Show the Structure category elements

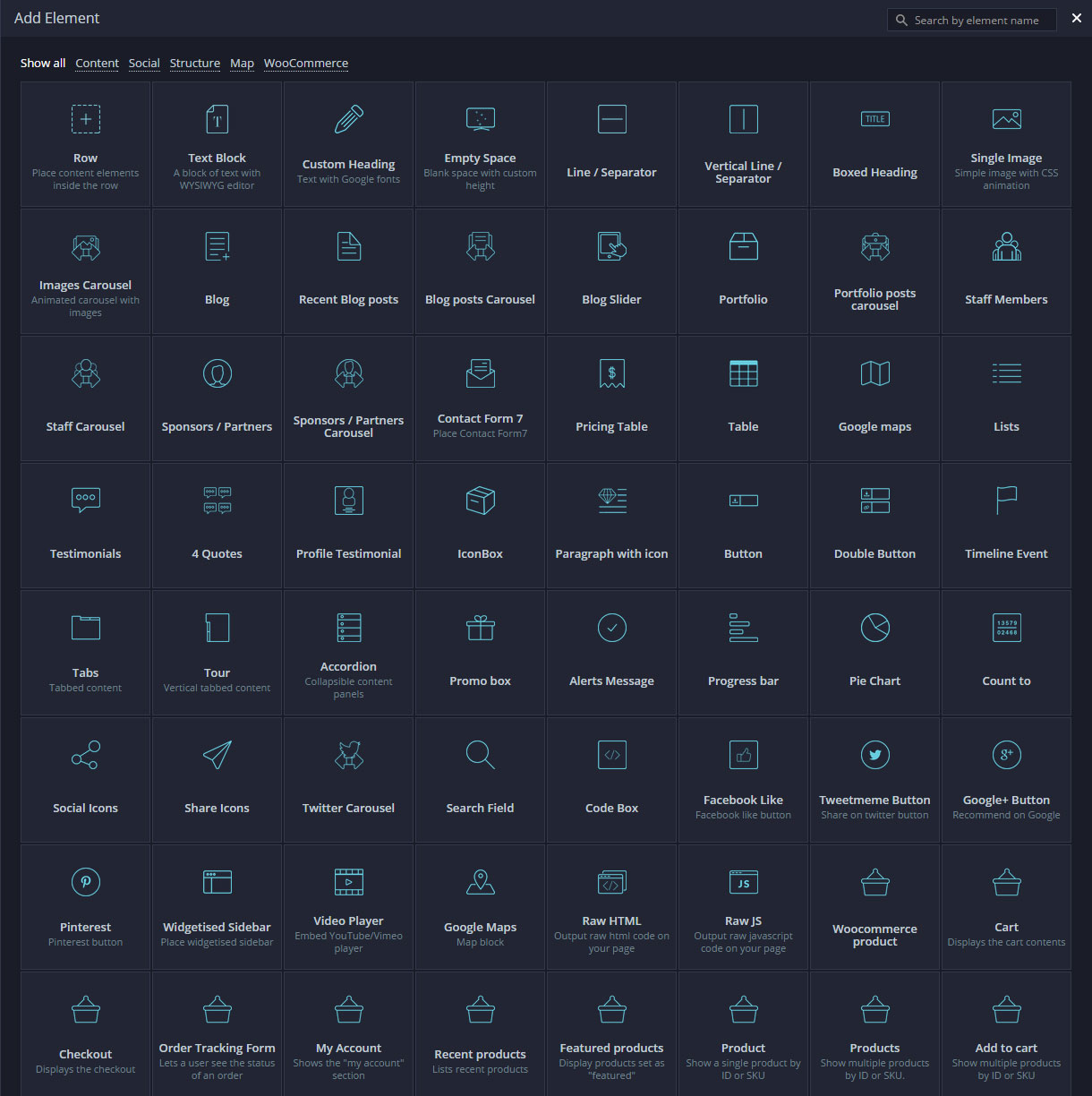[195, 64]
